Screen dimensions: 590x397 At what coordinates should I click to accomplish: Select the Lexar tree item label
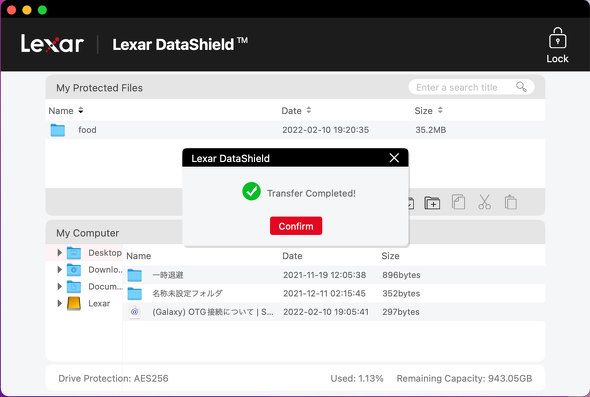[x=99, y=304]
